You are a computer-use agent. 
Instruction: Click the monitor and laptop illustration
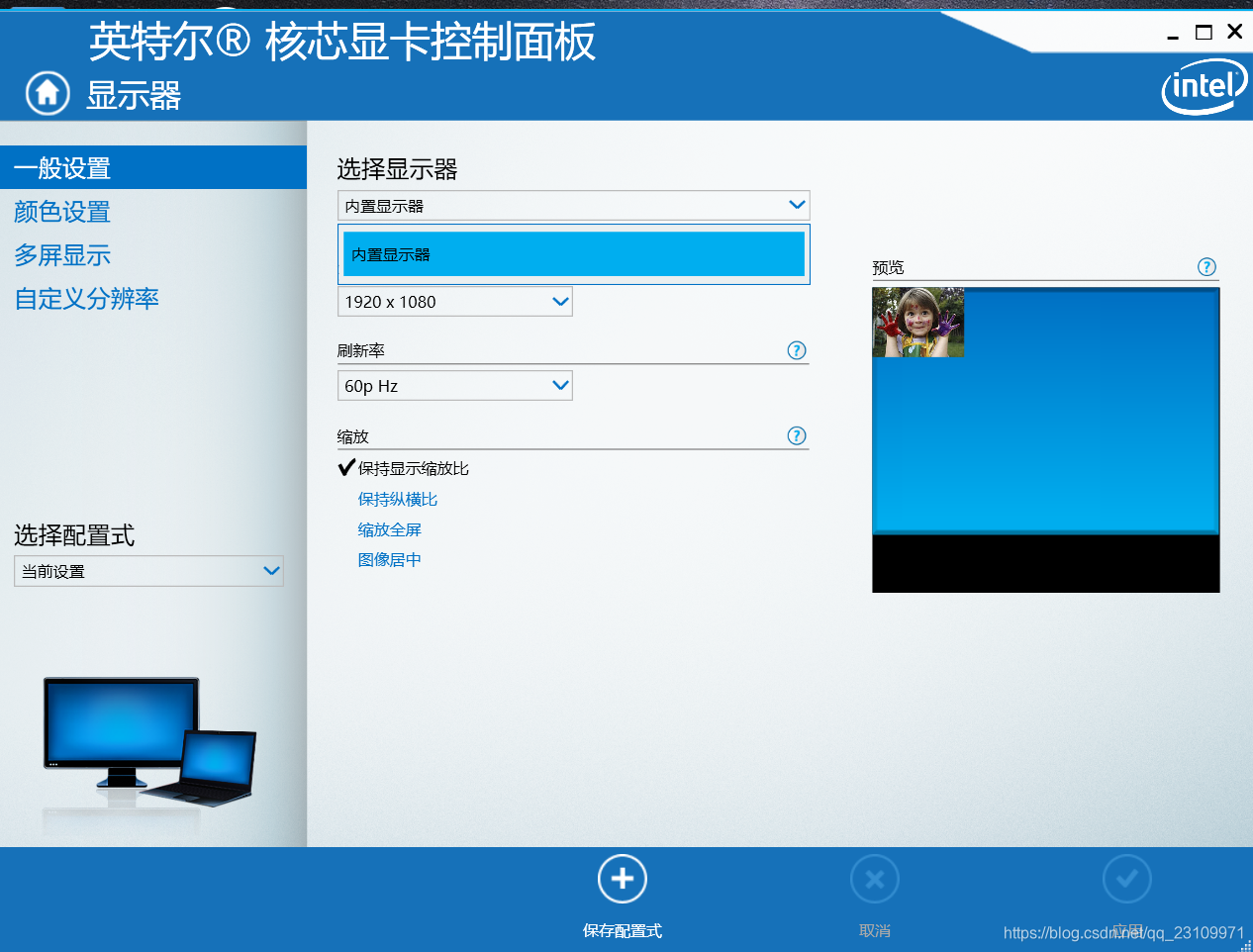pos(149,742)
